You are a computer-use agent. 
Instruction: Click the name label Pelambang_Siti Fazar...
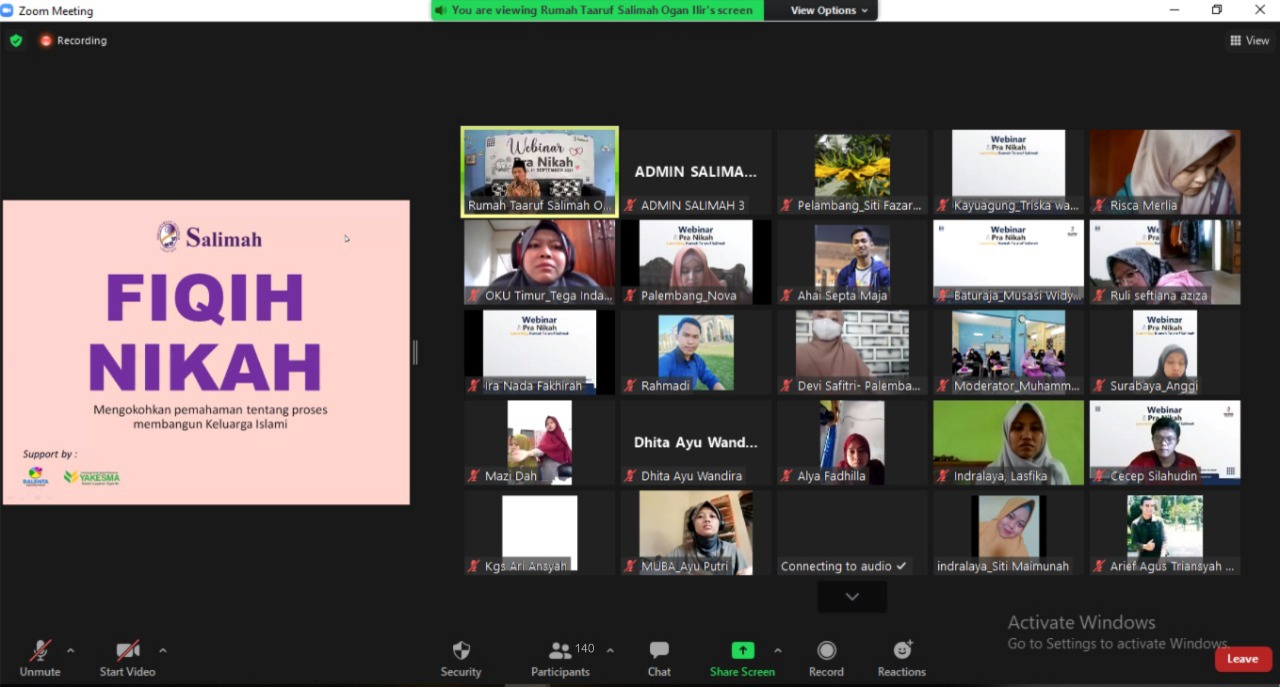click(860, 206)
